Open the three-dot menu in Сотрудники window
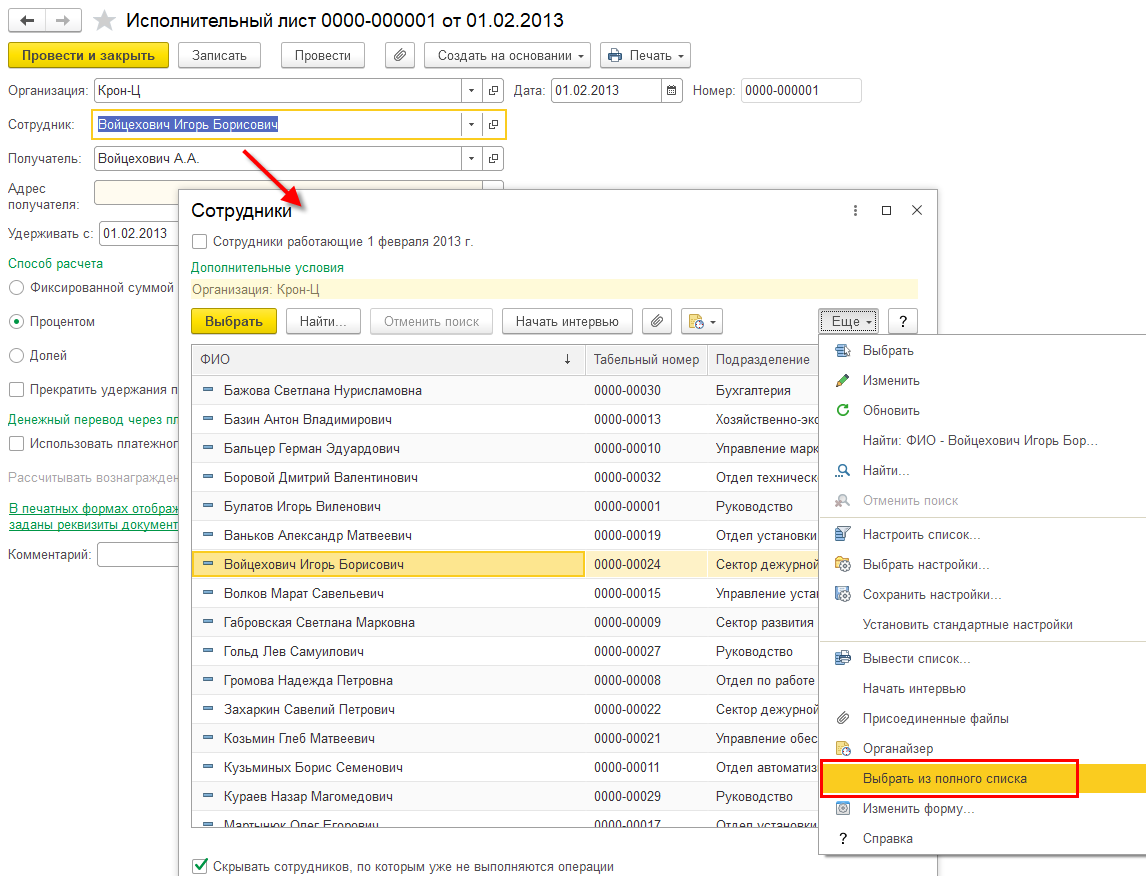The image size is (1146, 876). (x=855, y=211)
